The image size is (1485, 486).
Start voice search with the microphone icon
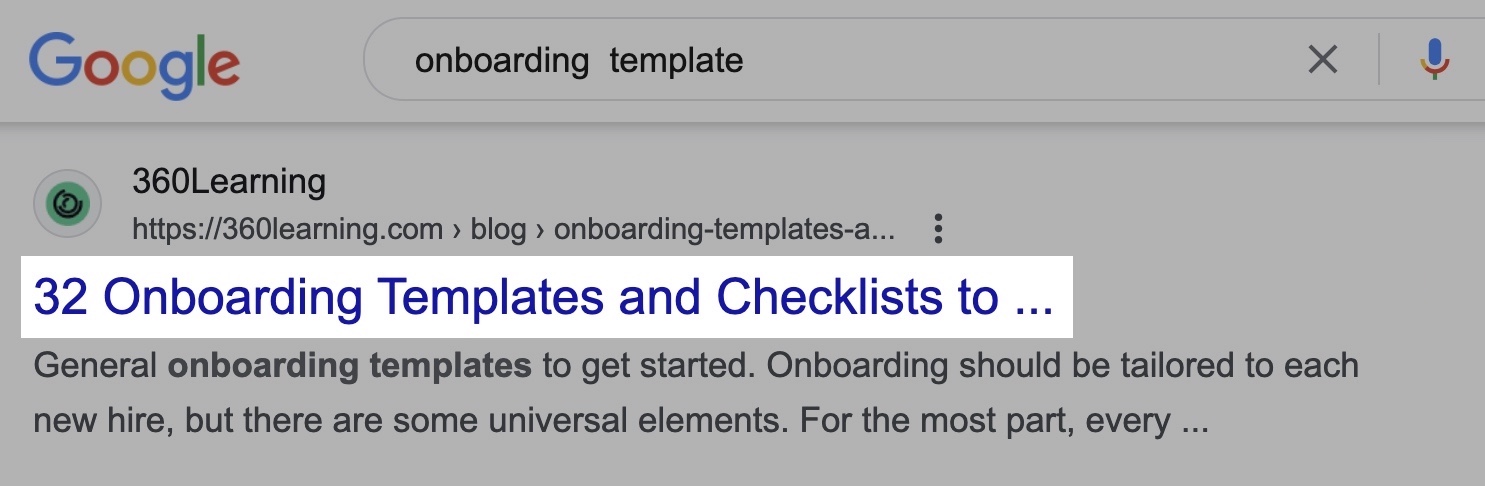1435,60
